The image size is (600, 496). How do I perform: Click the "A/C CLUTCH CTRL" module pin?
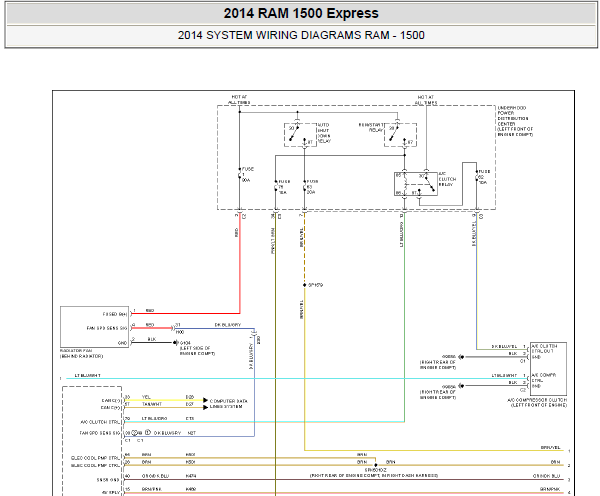click(x=100, y=422)
